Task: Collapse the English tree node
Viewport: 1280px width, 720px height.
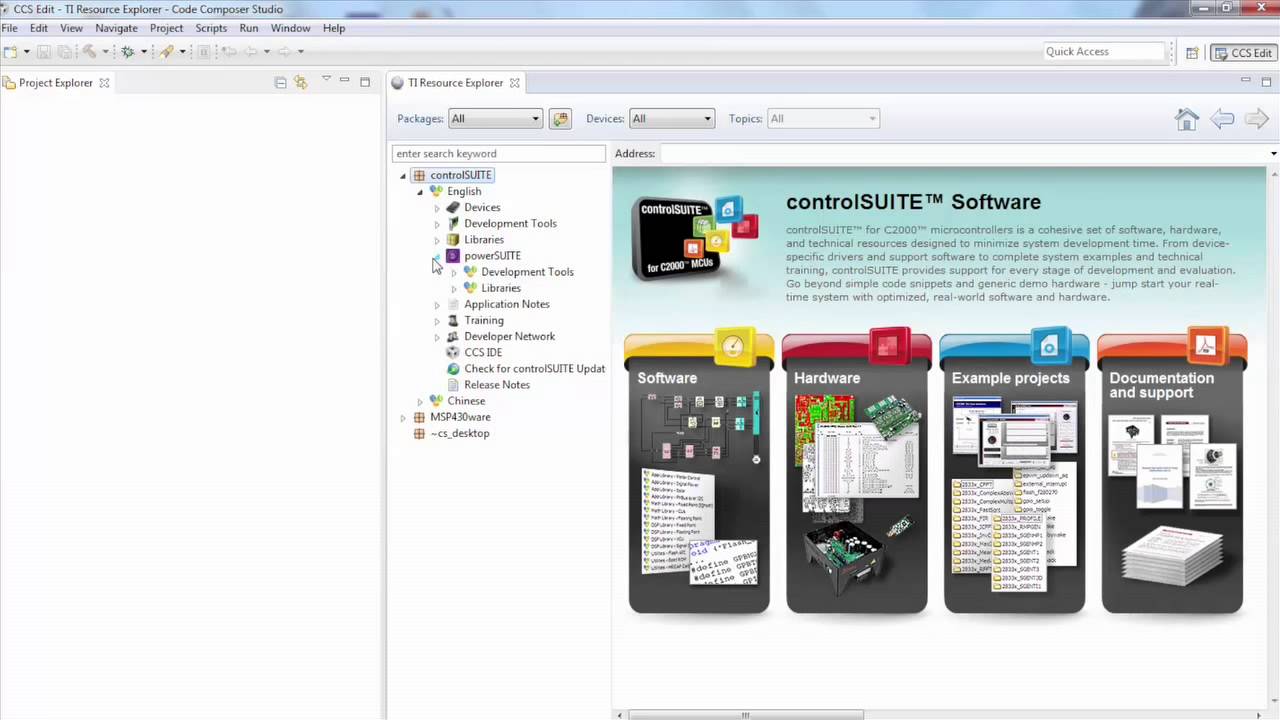Action: tap(420, 192)
